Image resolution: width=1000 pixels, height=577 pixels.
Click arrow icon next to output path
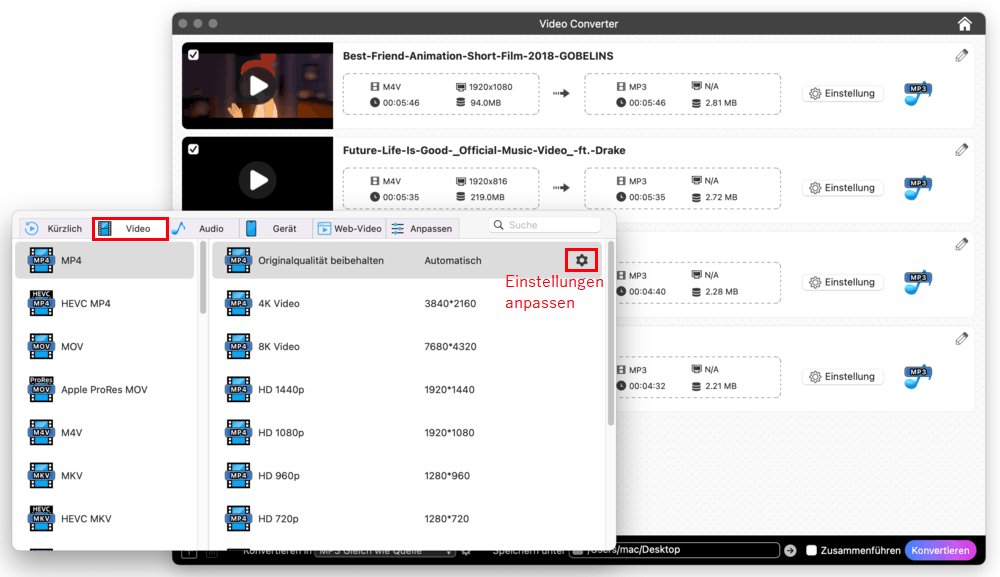tap(790, 550)
